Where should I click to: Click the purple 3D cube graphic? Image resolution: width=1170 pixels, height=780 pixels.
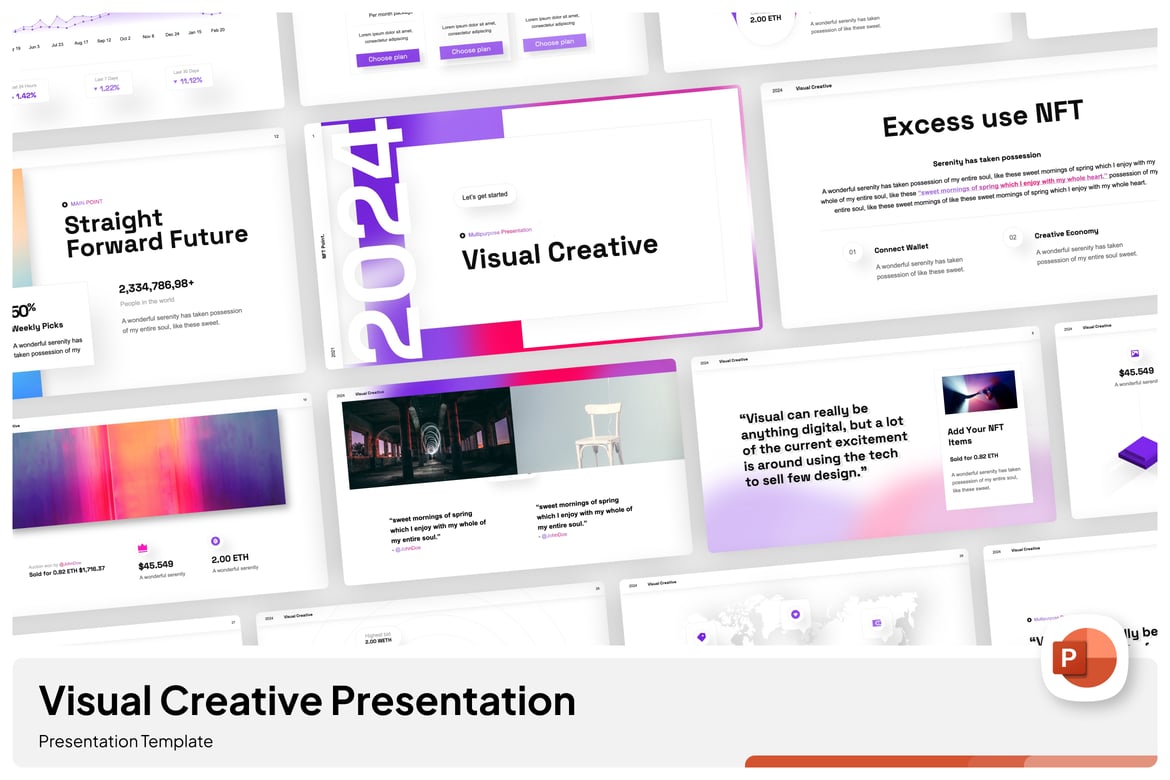pos(1139,452)
